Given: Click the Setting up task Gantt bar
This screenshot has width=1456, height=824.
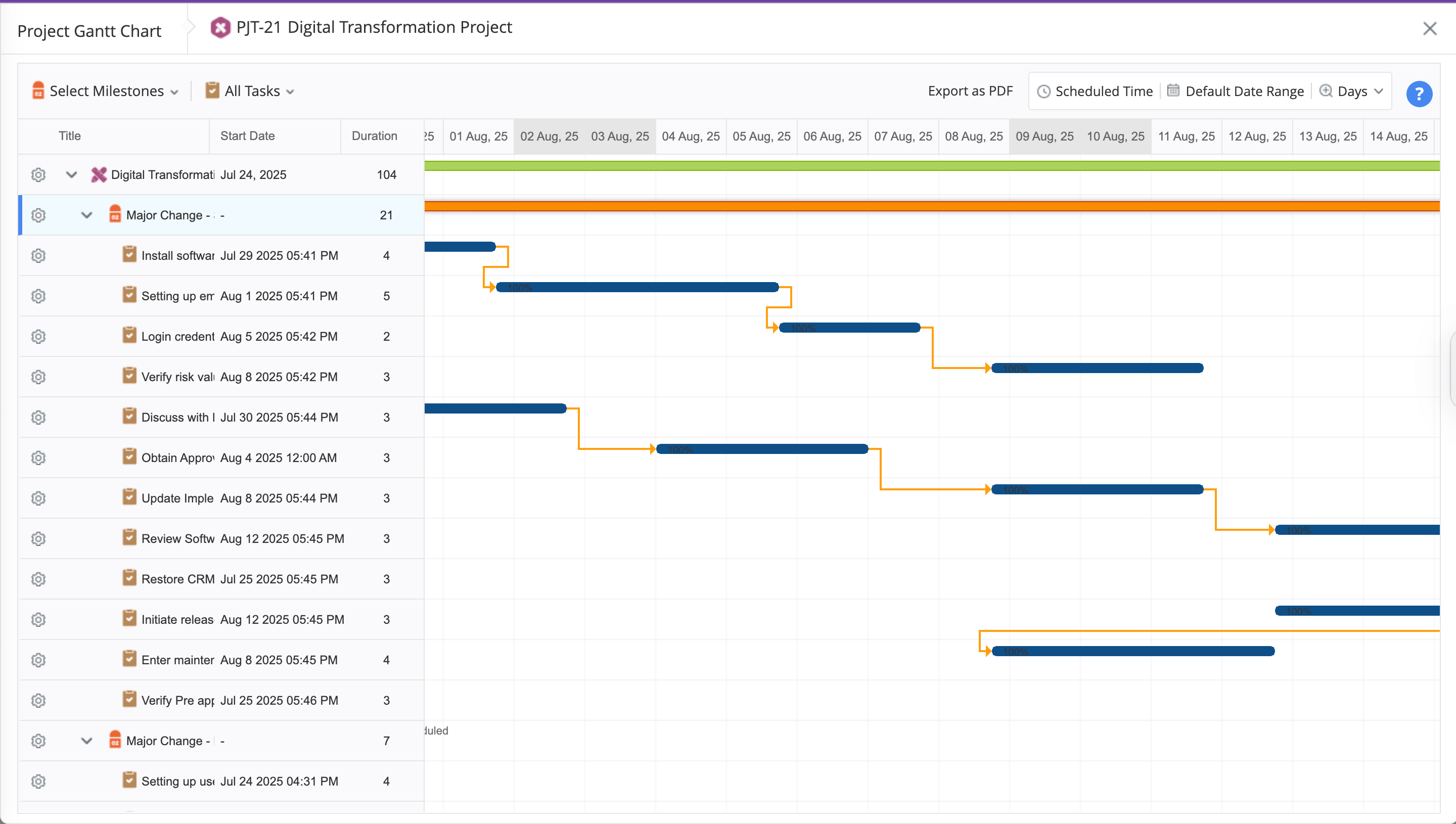Looking at the screenshot, I should 637,288.
